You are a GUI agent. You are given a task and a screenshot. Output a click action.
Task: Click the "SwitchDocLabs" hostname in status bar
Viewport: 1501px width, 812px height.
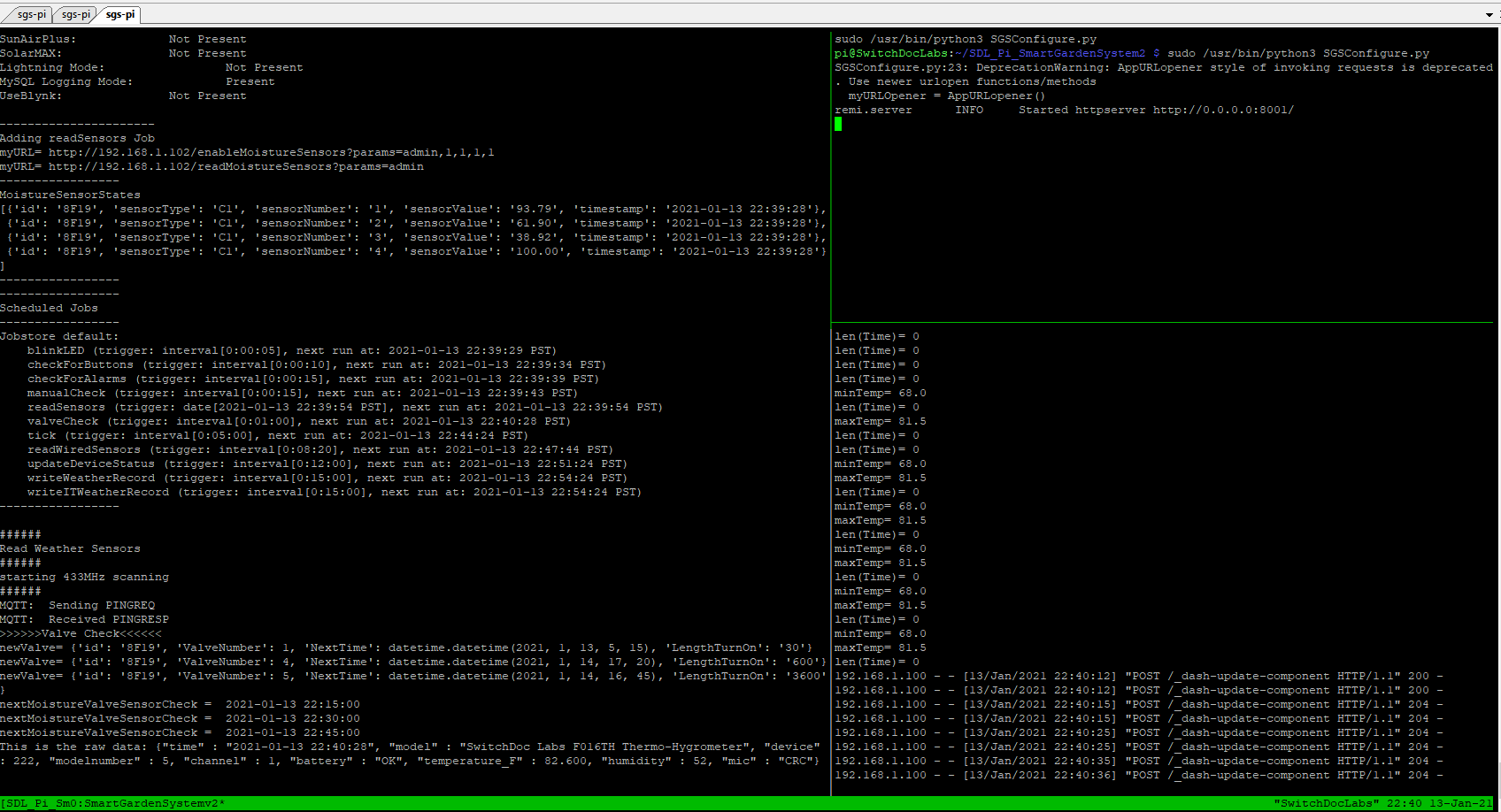click(1326, 803)
